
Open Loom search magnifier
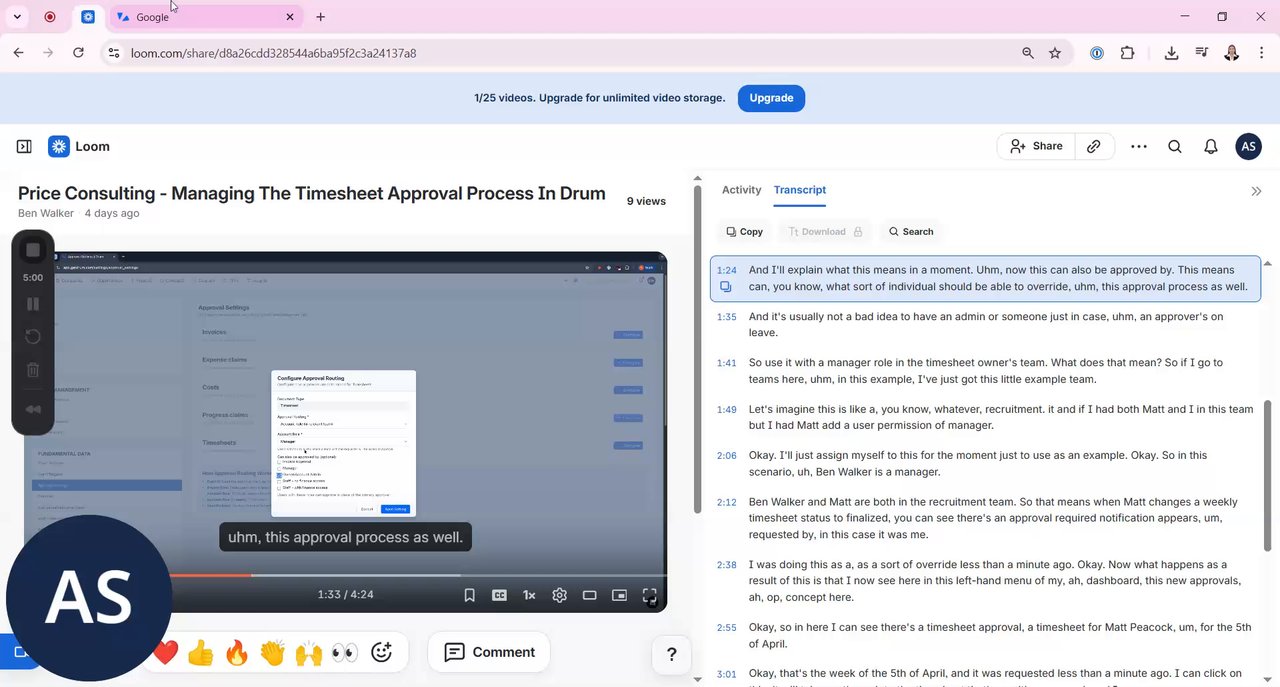coord(1175,146)
